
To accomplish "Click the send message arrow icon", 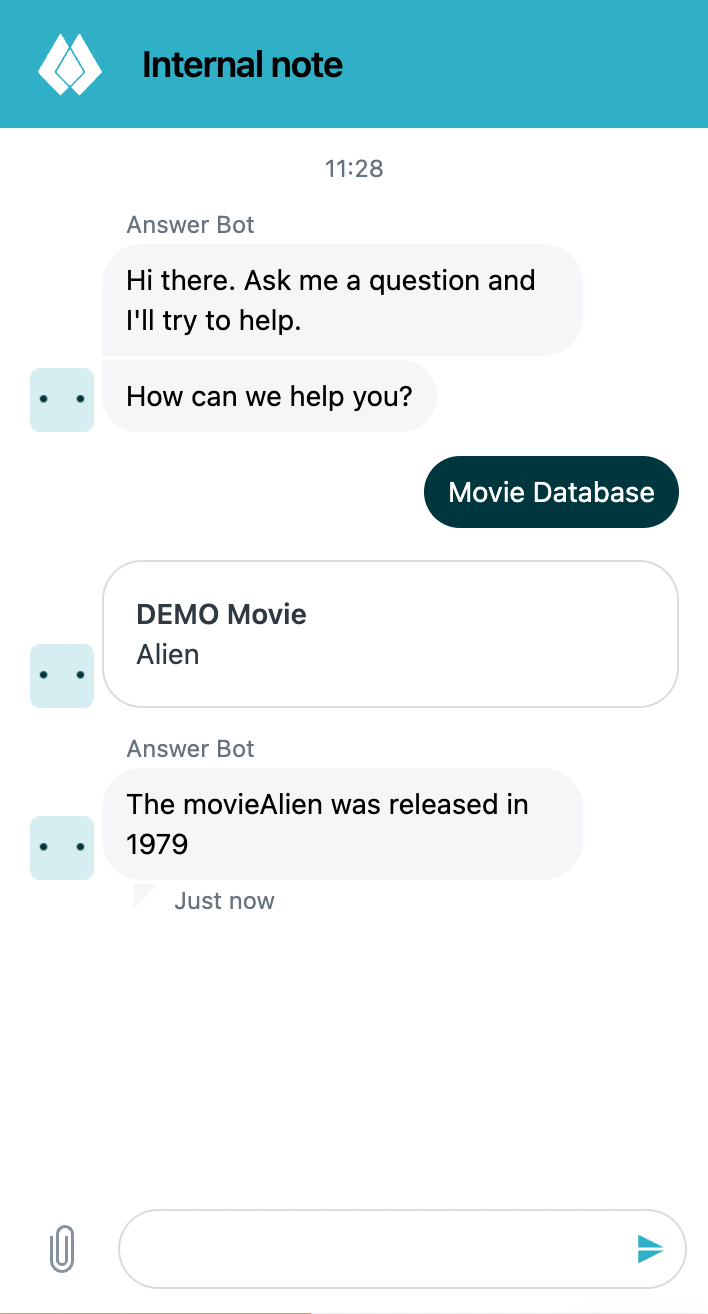I will pyautogui.click(x=650, y=1248).
